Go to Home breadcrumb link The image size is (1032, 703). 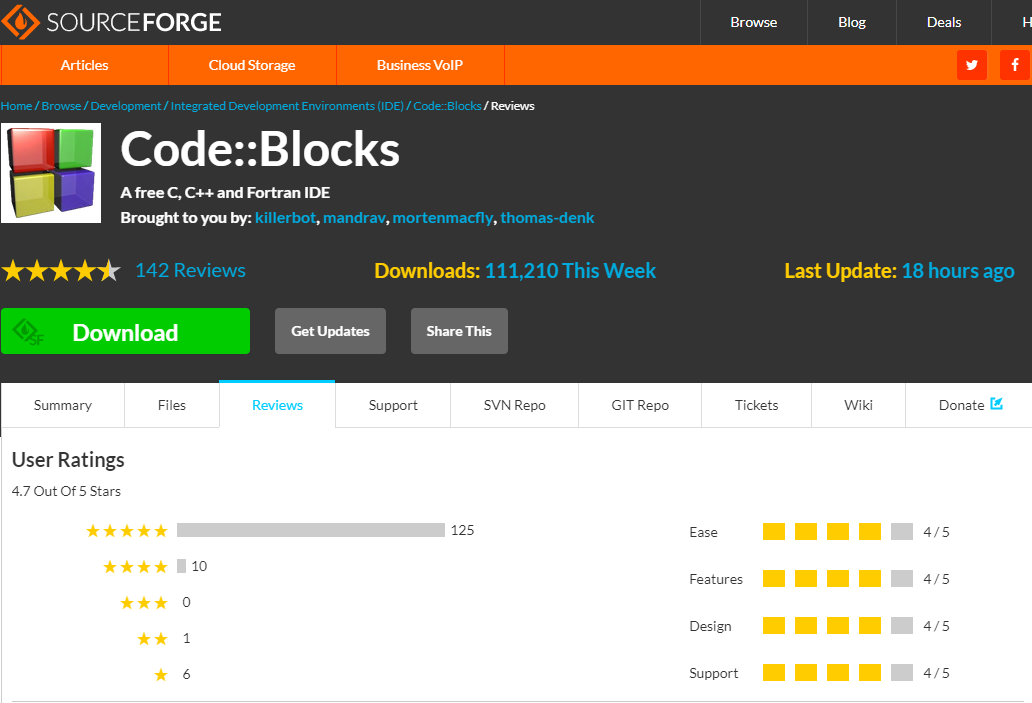[x=16, y=106]
